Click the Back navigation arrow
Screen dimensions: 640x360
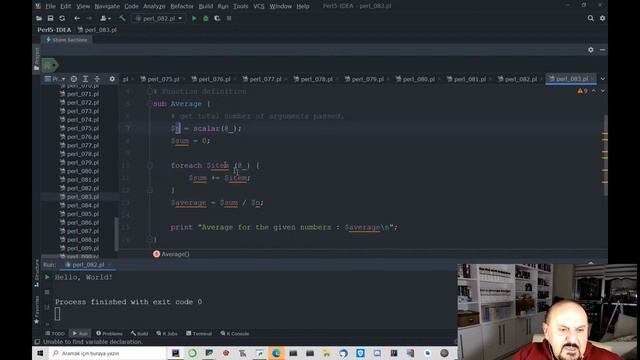tap(77, 18)
